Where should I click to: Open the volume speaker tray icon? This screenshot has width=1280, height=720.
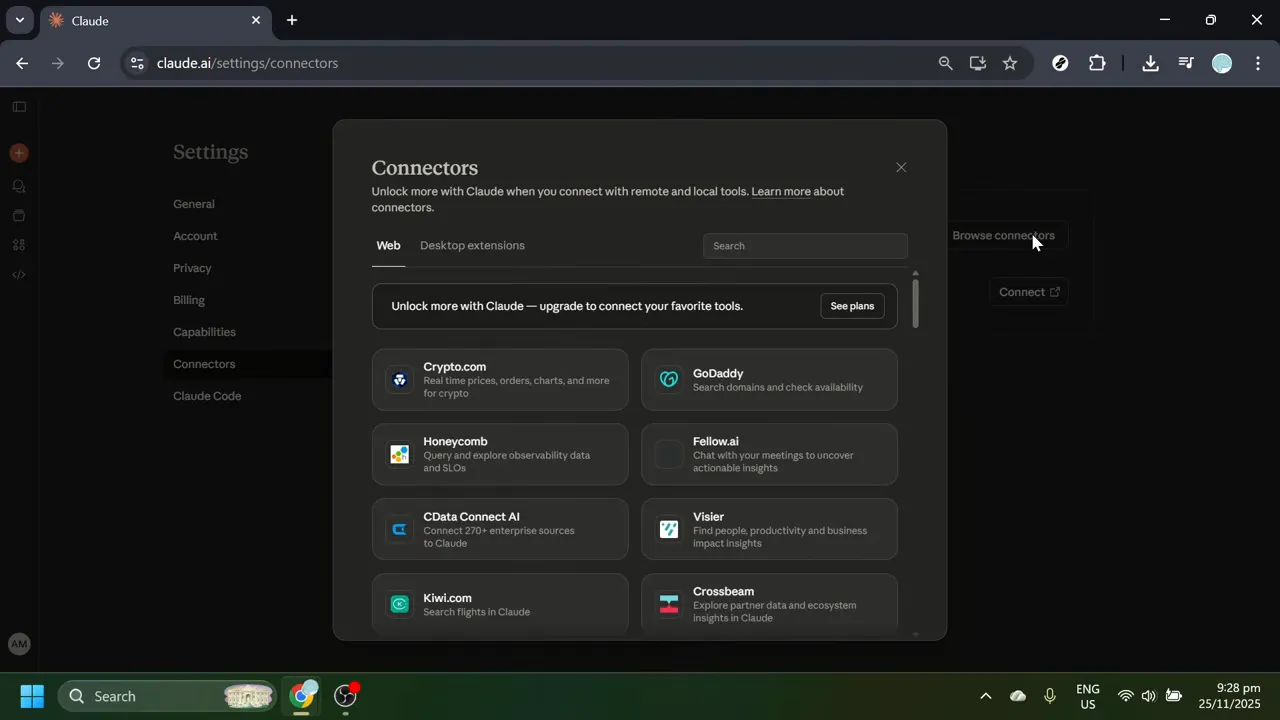click(x=1149, y=696)
